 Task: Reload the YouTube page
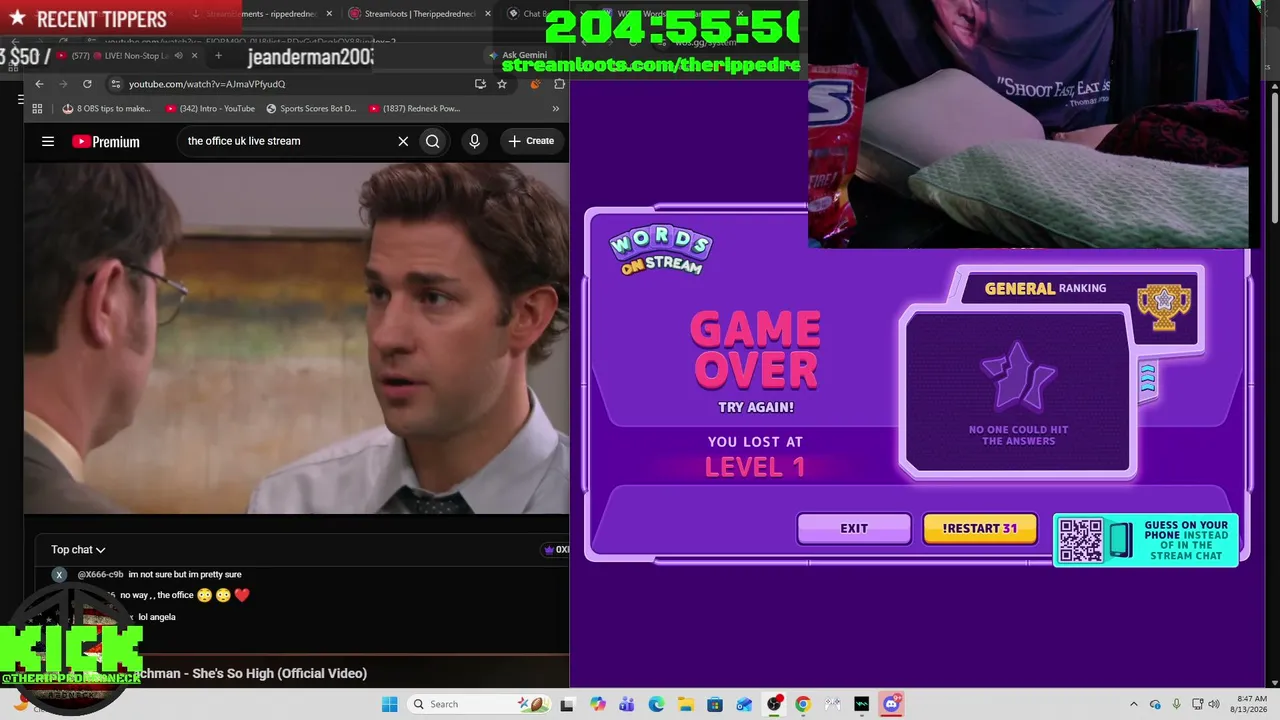click(87, 84)
